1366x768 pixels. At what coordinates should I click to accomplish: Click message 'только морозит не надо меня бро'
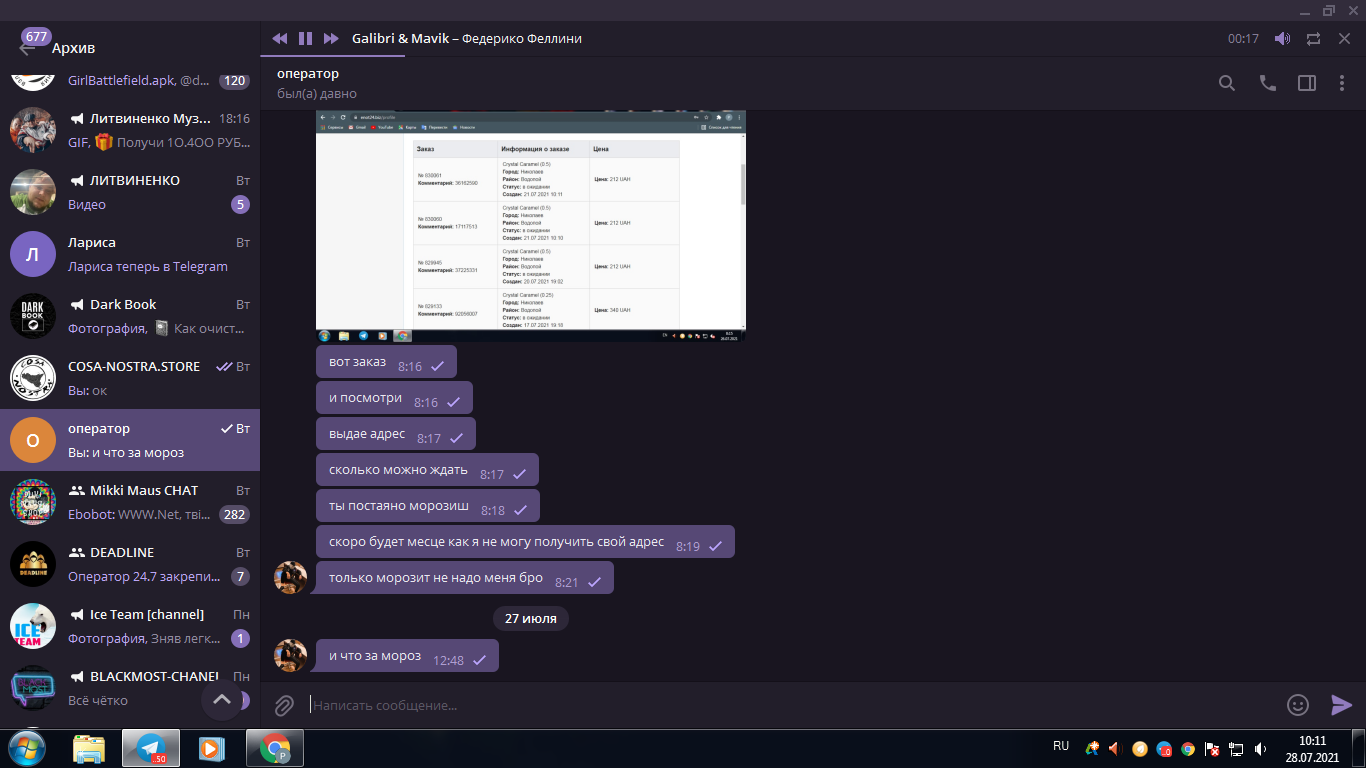pyautogui.click(x=465, y=578)
